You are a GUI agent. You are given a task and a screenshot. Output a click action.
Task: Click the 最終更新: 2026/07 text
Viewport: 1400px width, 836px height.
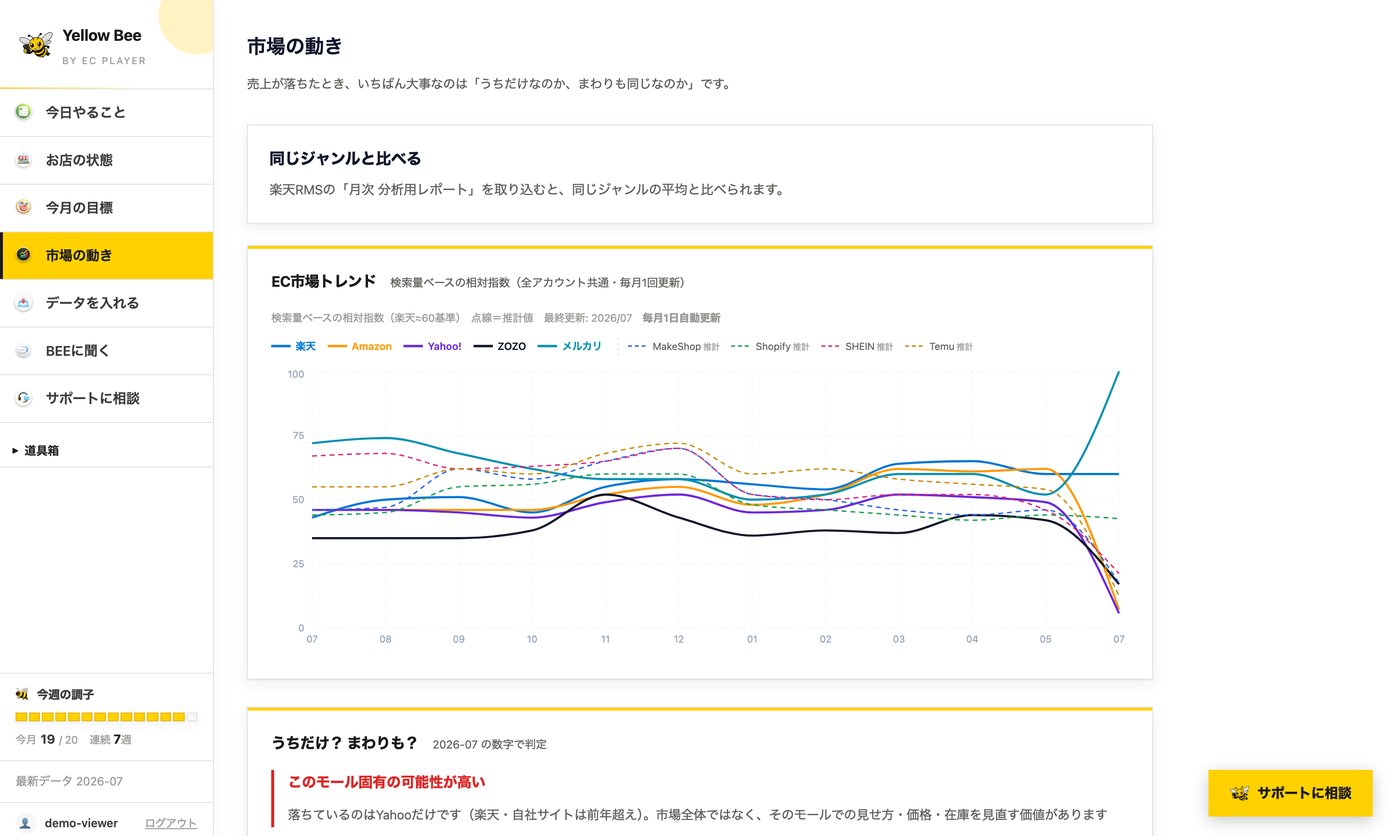588,318
